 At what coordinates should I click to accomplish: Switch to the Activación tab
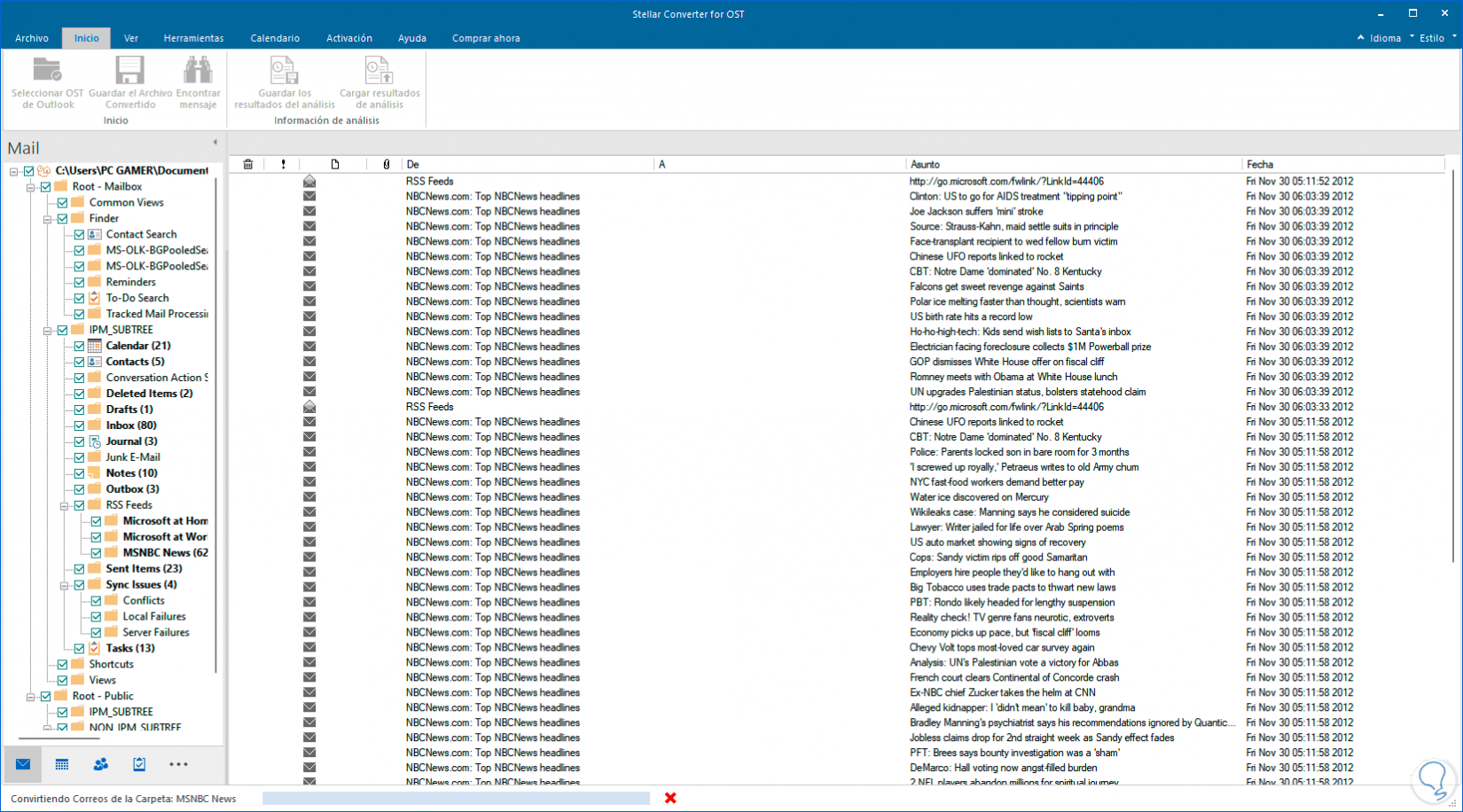pos(349,38)
